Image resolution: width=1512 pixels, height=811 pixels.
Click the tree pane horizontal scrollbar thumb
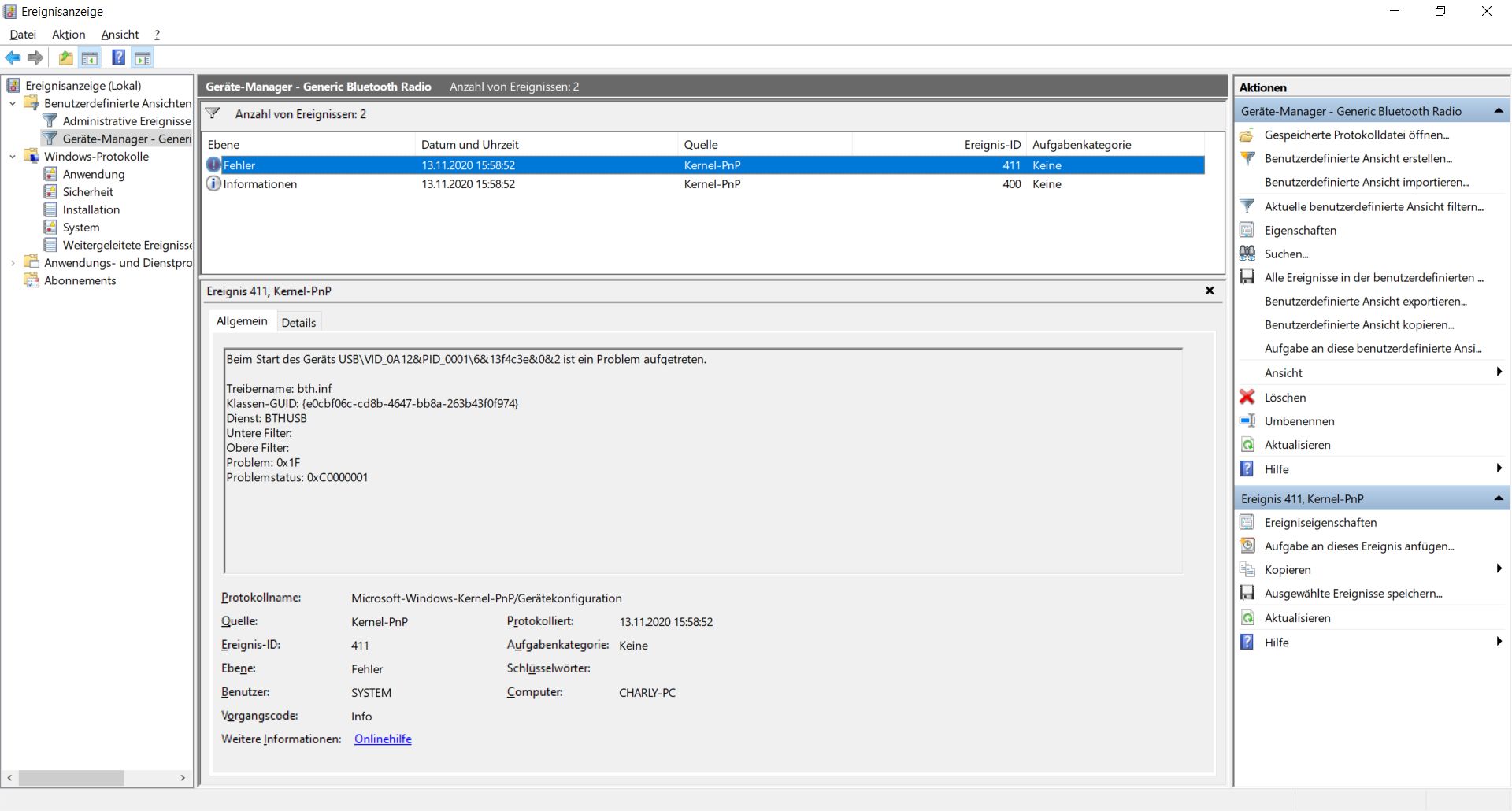71,778
